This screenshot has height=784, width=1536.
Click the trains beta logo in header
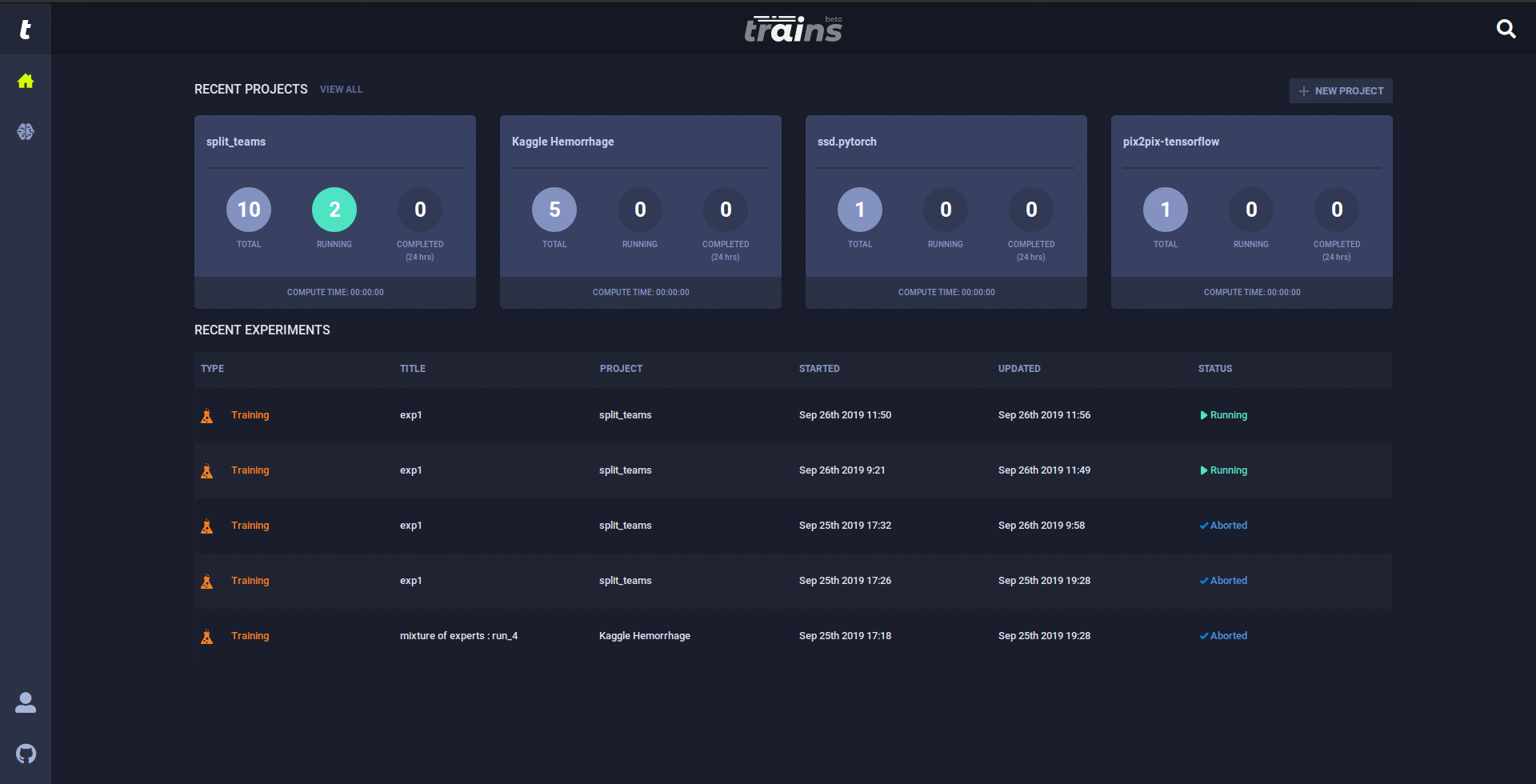pyautogui.click(x=793, y=30)
